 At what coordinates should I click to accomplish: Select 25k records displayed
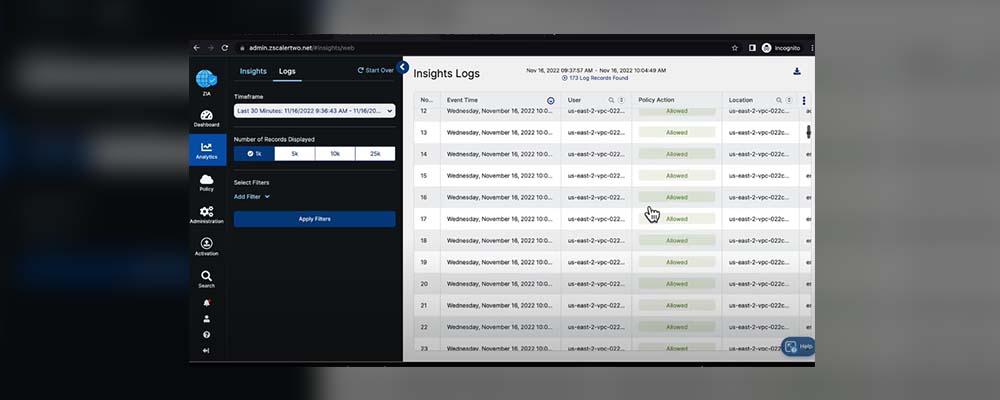tap(375, 154)
